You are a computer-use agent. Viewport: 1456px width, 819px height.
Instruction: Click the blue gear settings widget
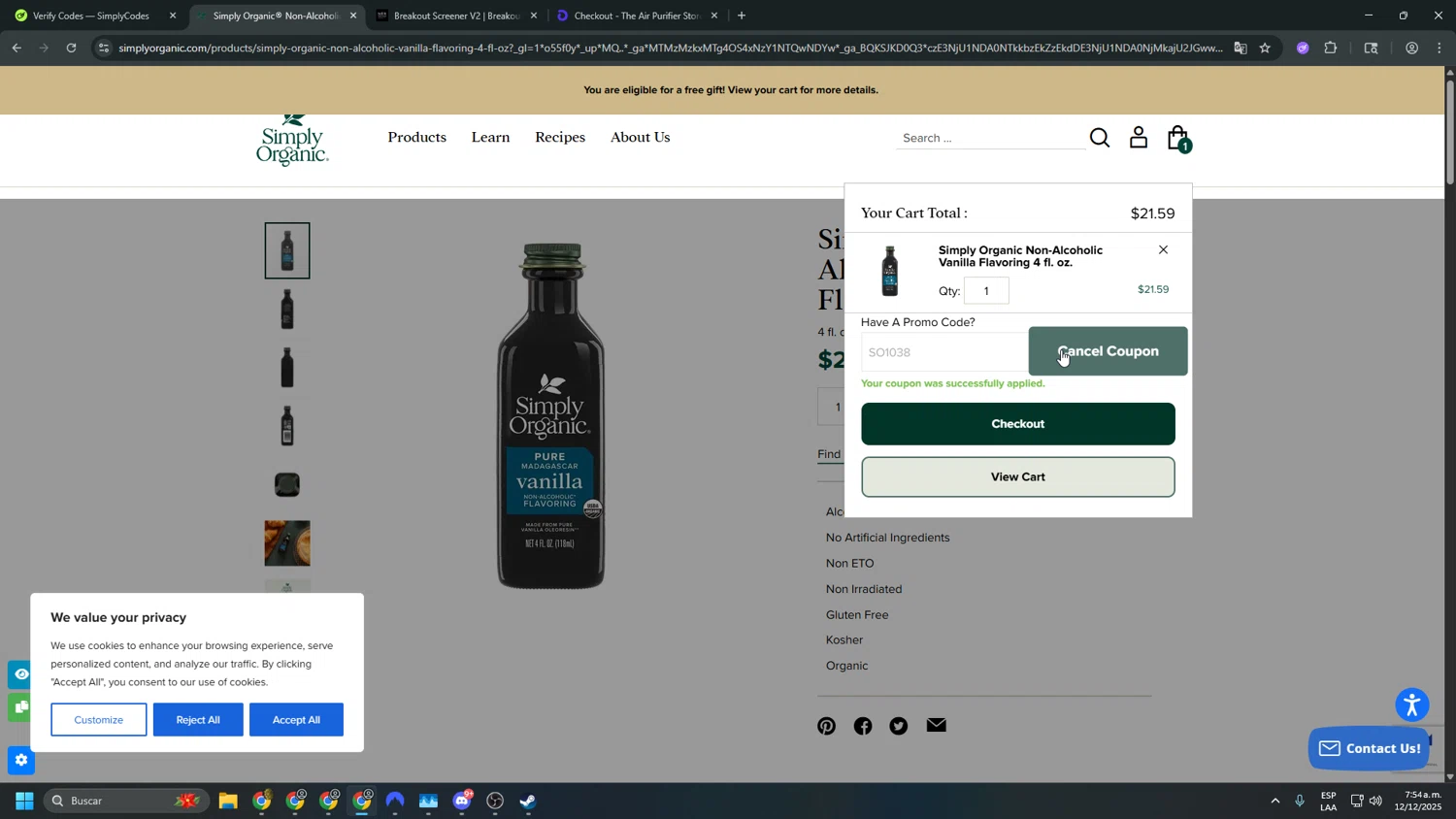coord(20,760)
